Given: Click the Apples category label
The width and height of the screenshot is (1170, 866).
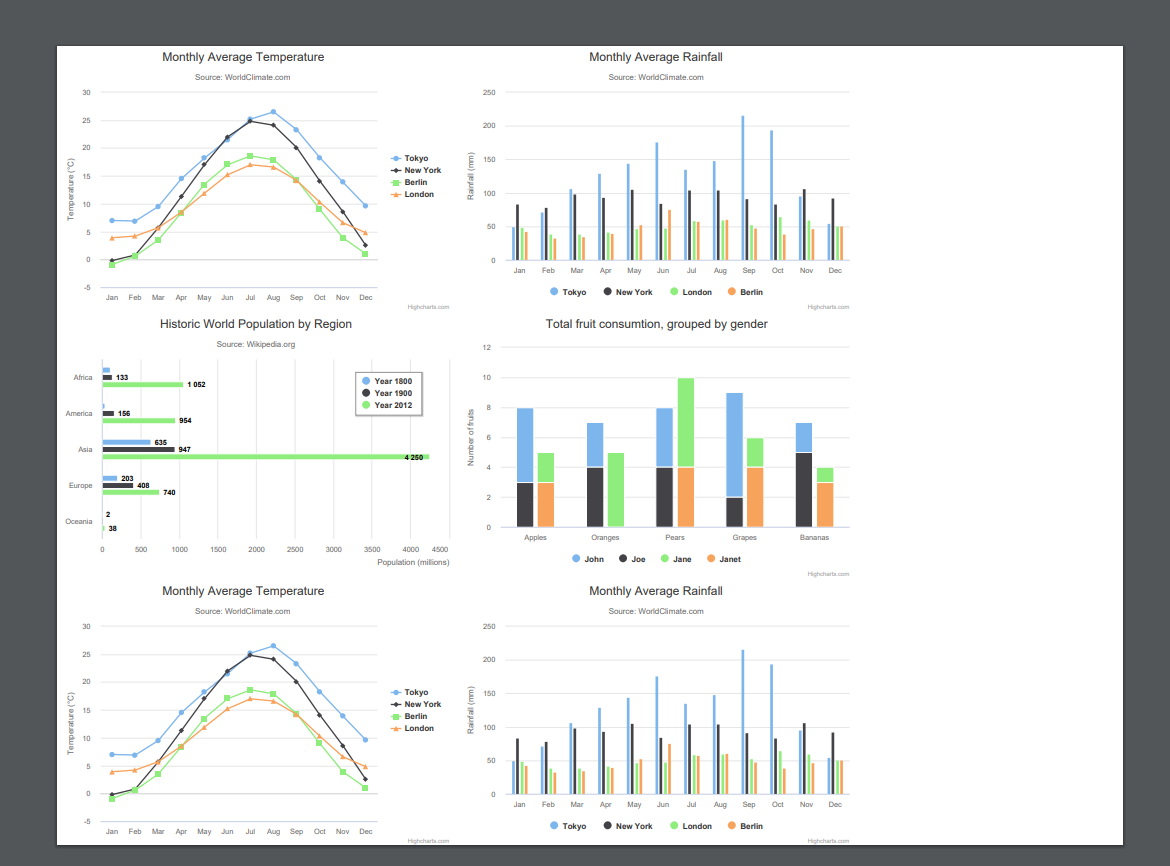Looking at the screenshot, I should pos(535,537).
